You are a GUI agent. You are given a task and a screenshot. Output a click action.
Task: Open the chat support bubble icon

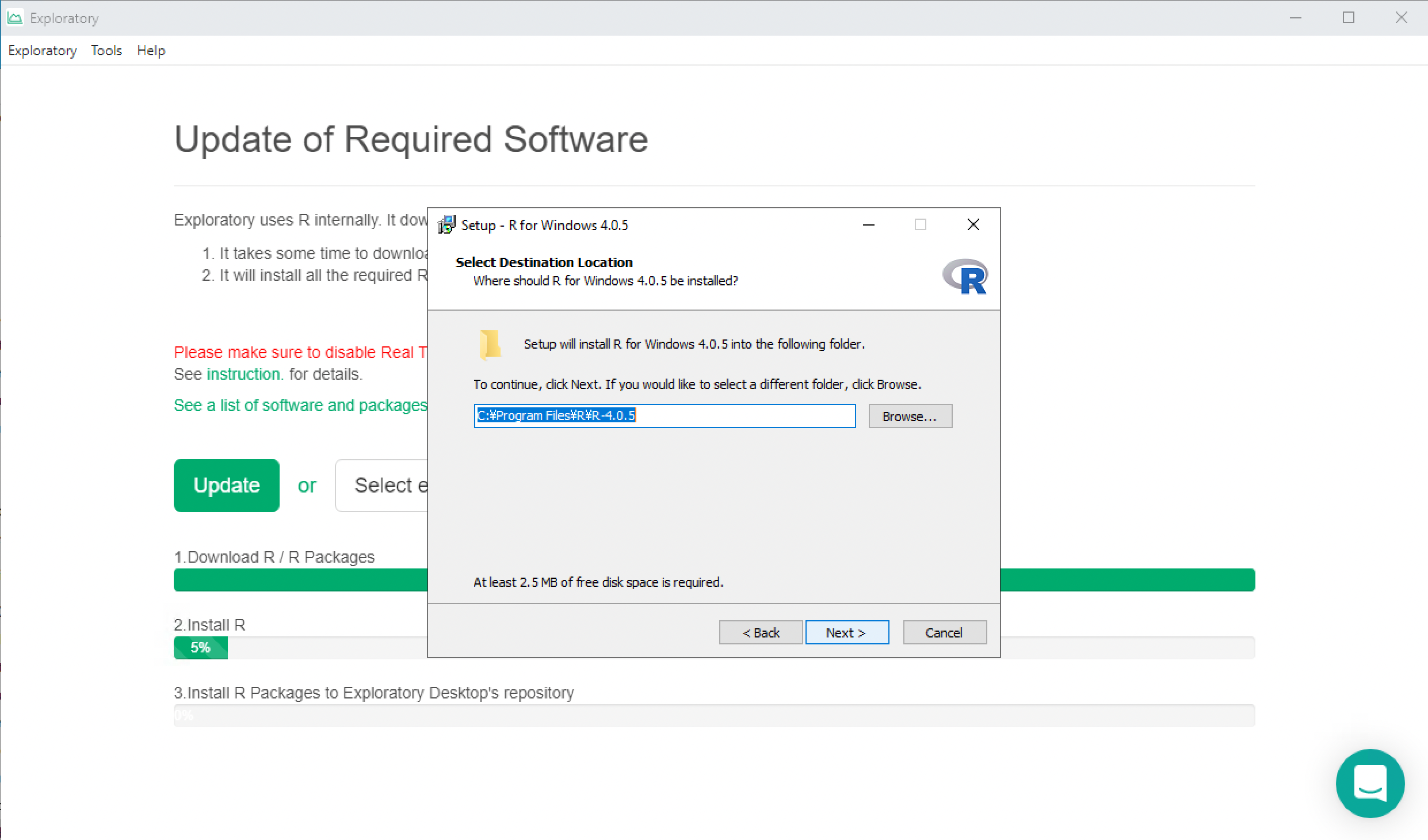tap(1369, 783)
